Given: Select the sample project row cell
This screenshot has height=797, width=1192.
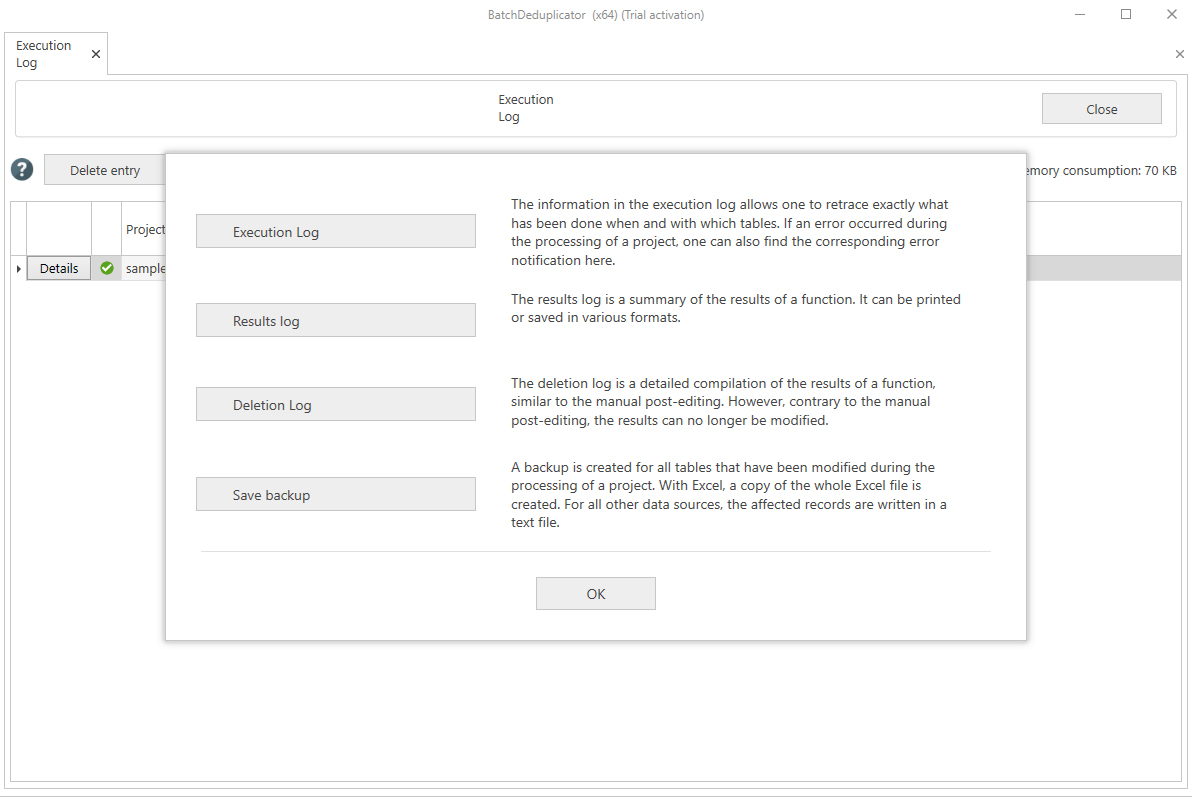Looking at the screenshot, I should (x=144, y=268).
